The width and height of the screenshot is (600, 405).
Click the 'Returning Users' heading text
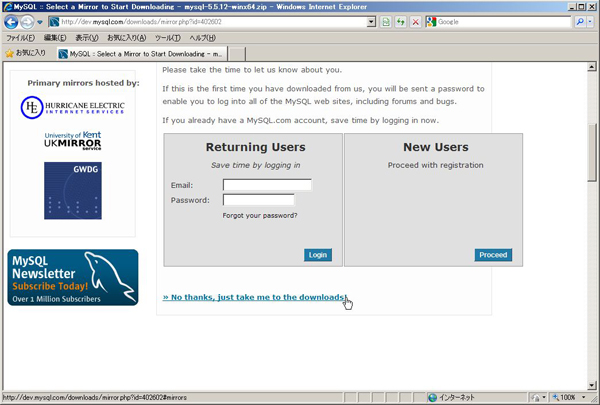coord(256,147)
